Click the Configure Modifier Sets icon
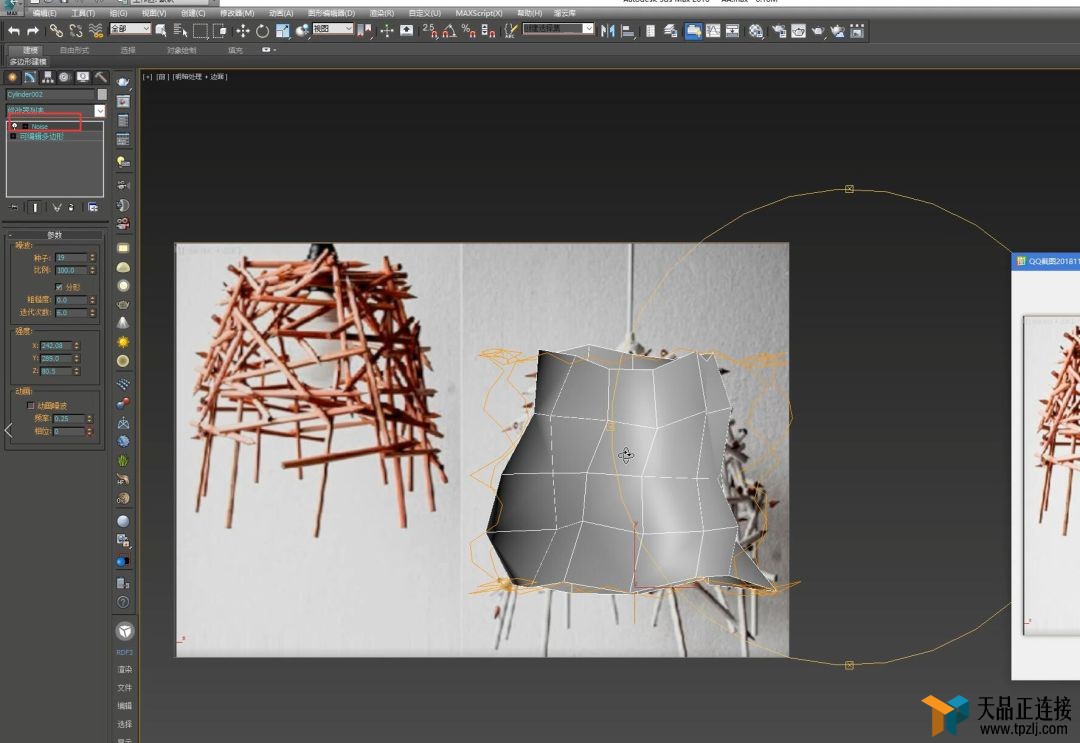 pyautogui.click(x=93, y=207)
